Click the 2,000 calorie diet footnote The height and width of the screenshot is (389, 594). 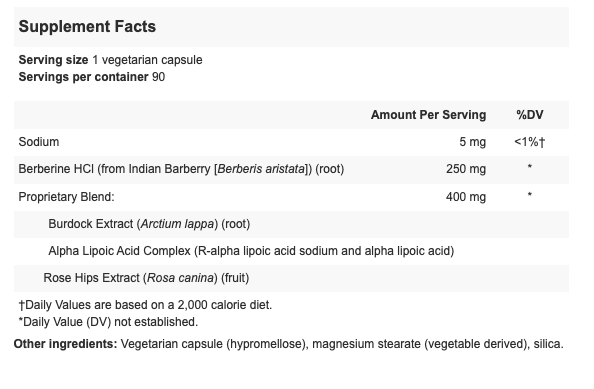pos(145,305)
